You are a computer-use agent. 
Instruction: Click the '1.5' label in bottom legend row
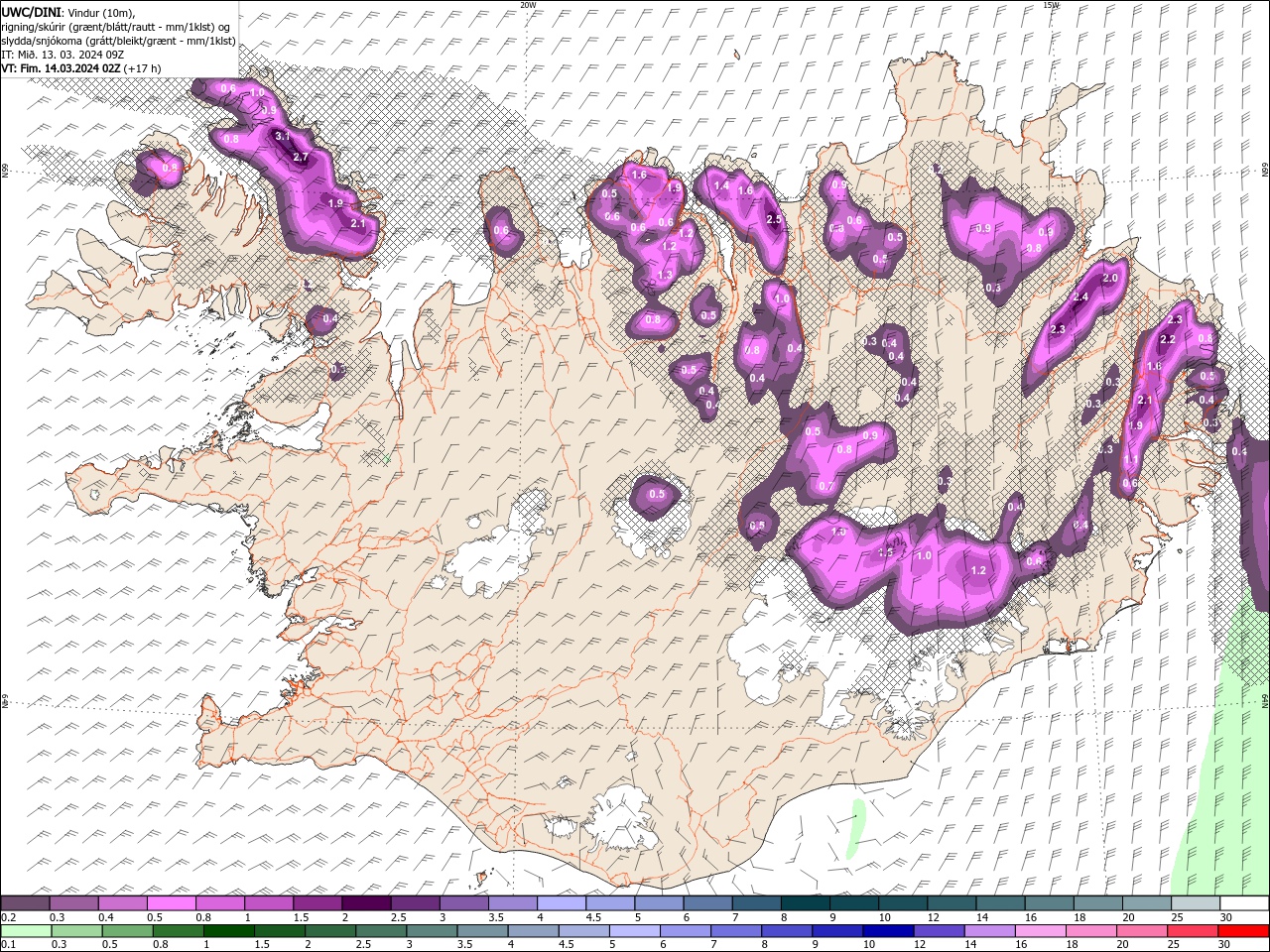(262, 945)
